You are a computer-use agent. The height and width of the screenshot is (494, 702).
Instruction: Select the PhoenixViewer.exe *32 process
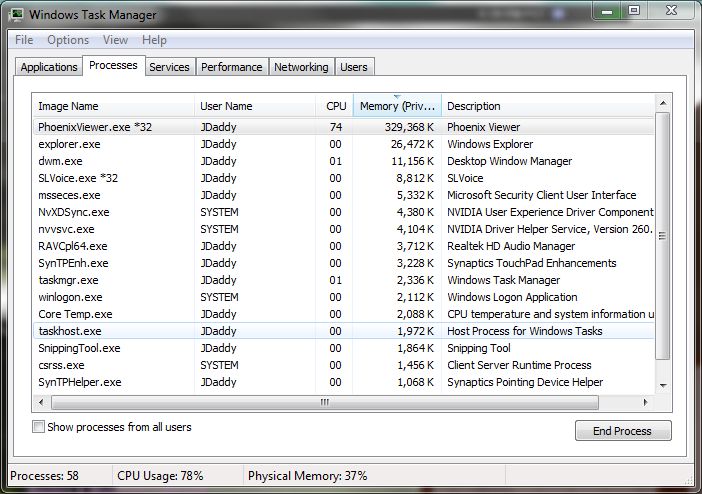[x=343, y=127]
